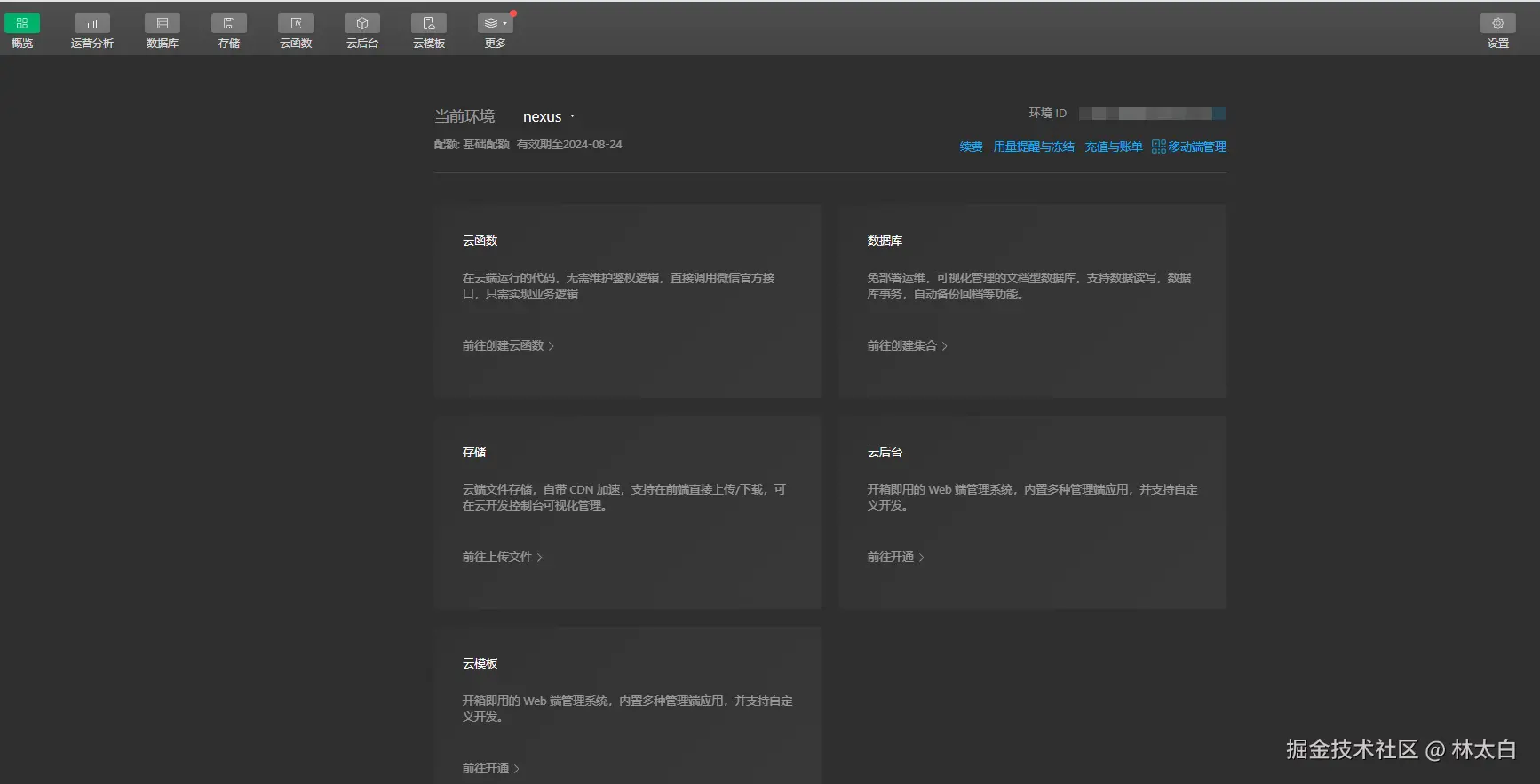1540x784 pixels.
Task: Open the 运营分析 analytics icon
Action: point(92,23)
